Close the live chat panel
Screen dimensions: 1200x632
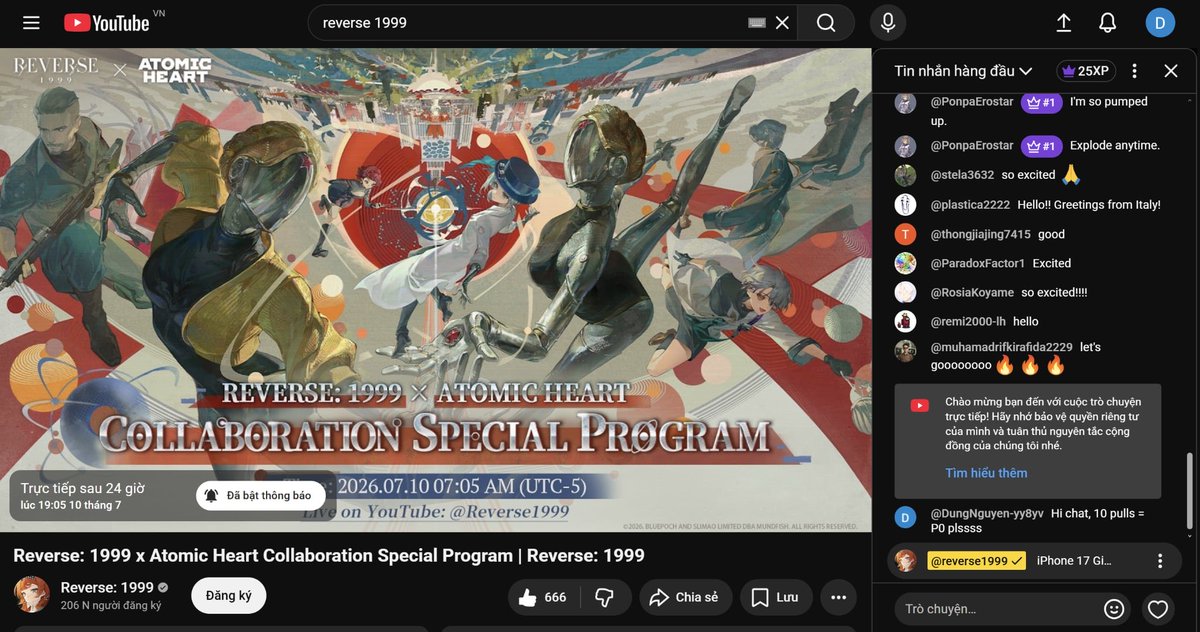tap(1171, 71)
